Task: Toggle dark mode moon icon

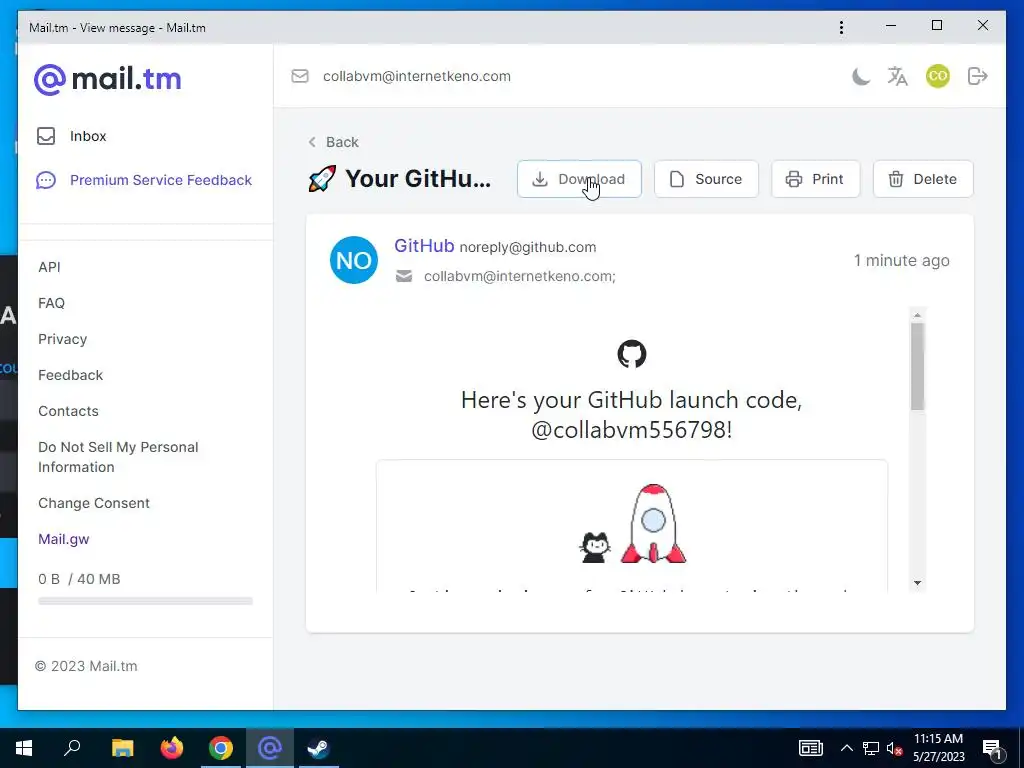Action: click(x=861, y=76)
